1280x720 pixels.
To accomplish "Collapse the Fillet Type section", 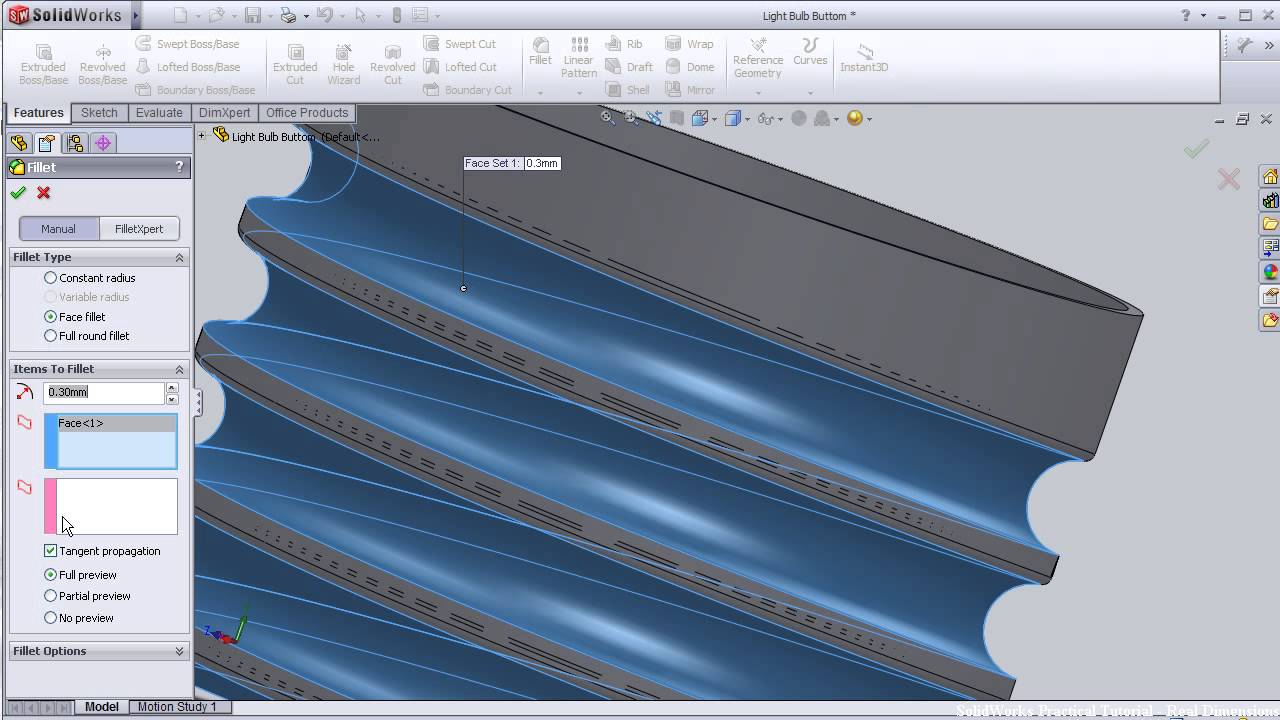I will pos(180,258).
